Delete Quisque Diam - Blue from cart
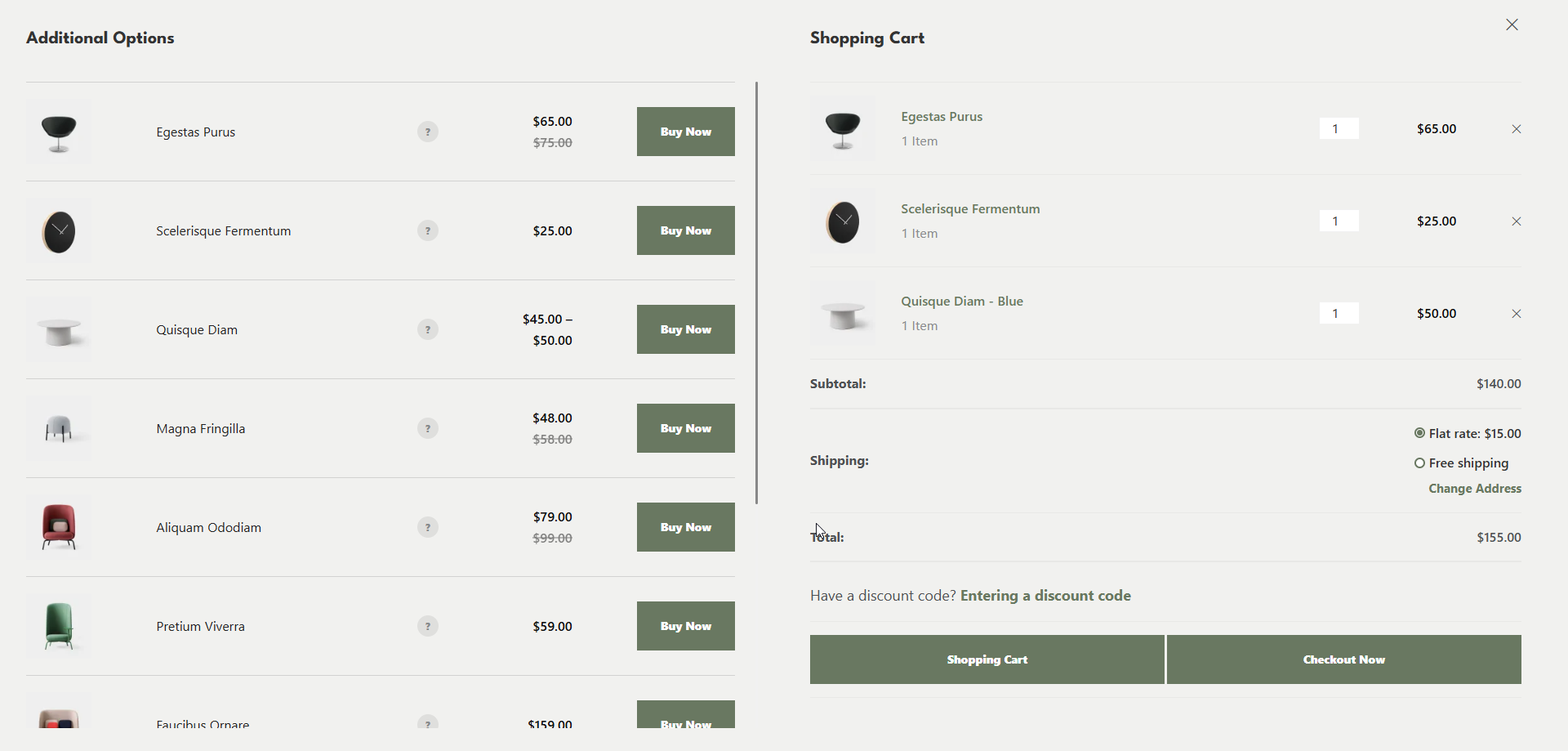Viewport: 1568px width, 751px height. point(1516,314)
